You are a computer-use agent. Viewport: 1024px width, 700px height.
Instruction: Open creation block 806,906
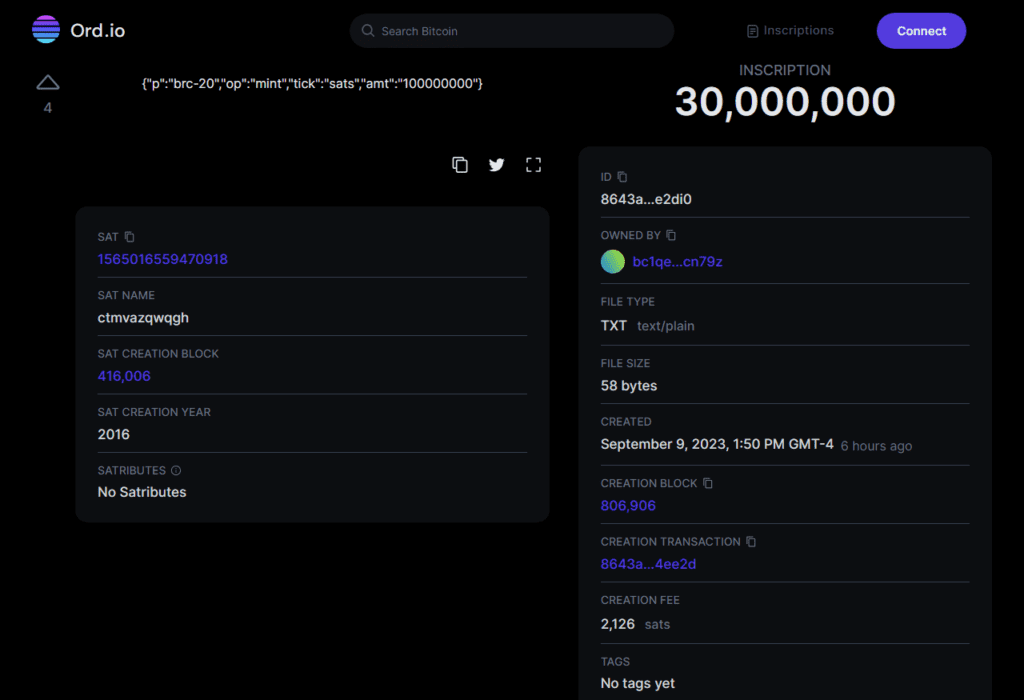coord(628,505)
